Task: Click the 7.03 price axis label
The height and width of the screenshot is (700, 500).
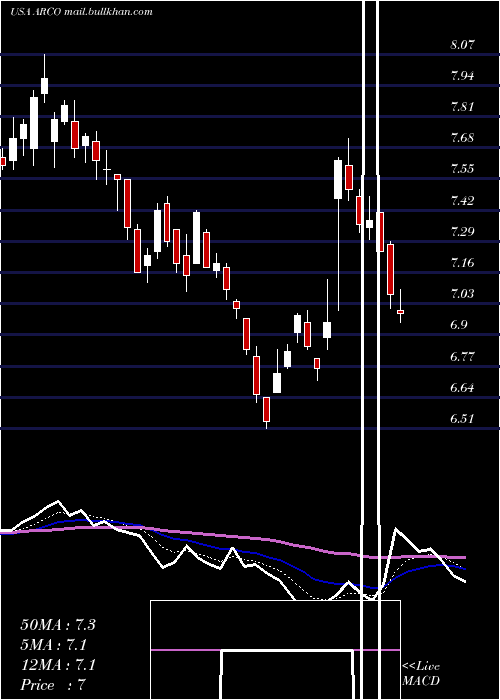Action: pos(462,293)
